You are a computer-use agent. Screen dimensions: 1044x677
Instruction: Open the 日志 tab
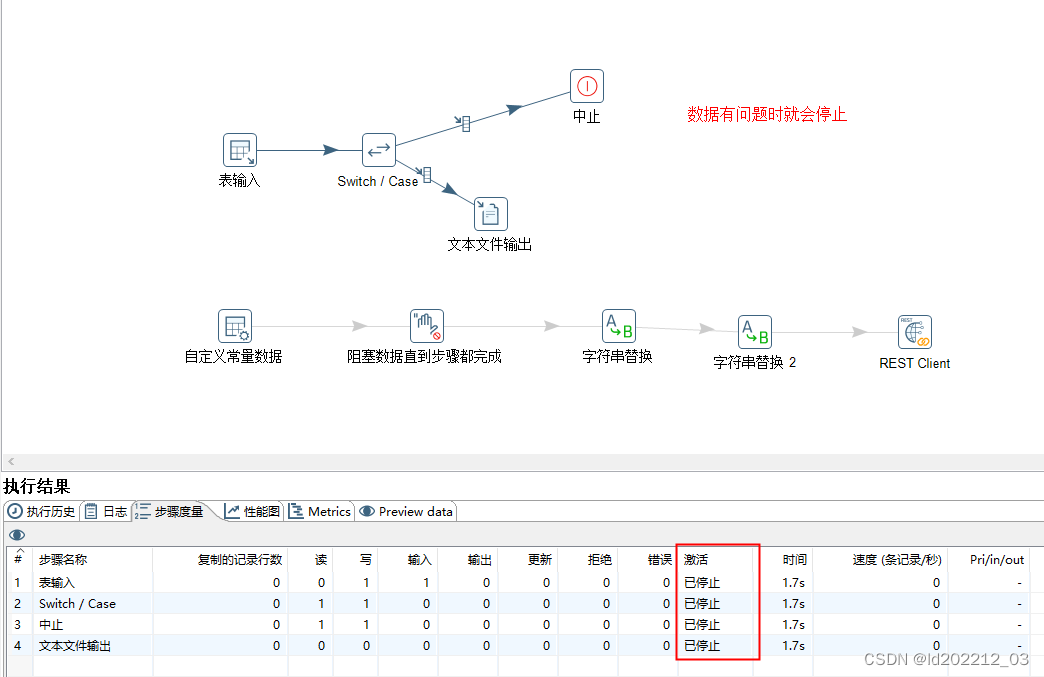pos(107,511)
